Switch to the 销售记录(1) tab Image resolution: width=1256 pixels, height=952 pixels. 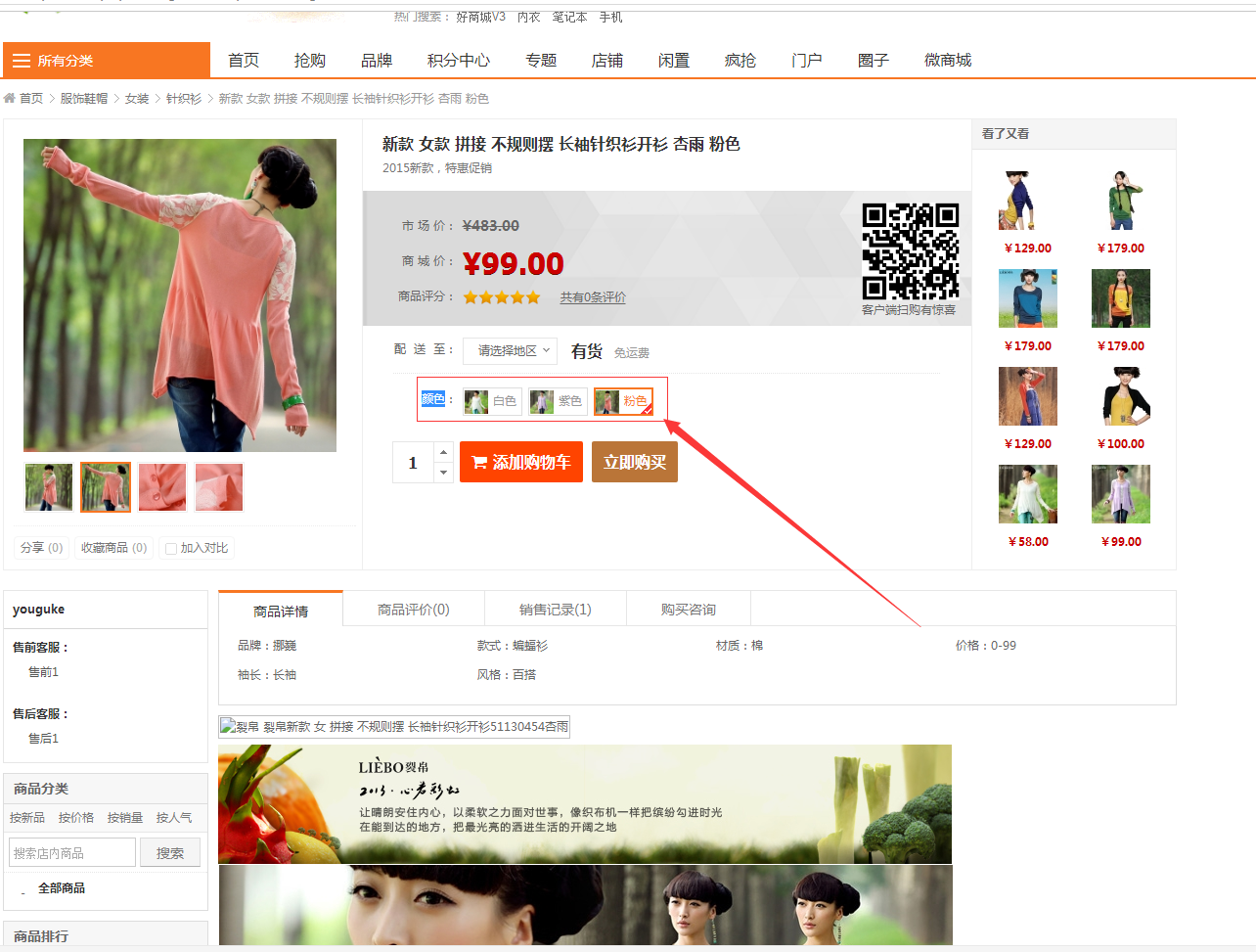pos(556,610)
